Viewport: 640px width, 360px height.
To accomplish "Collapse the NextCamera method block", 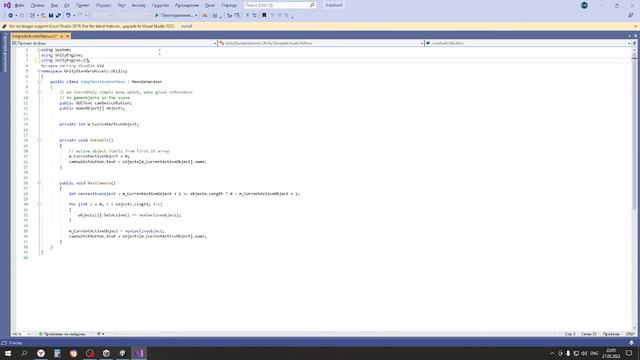I will (x=39, y=183).
